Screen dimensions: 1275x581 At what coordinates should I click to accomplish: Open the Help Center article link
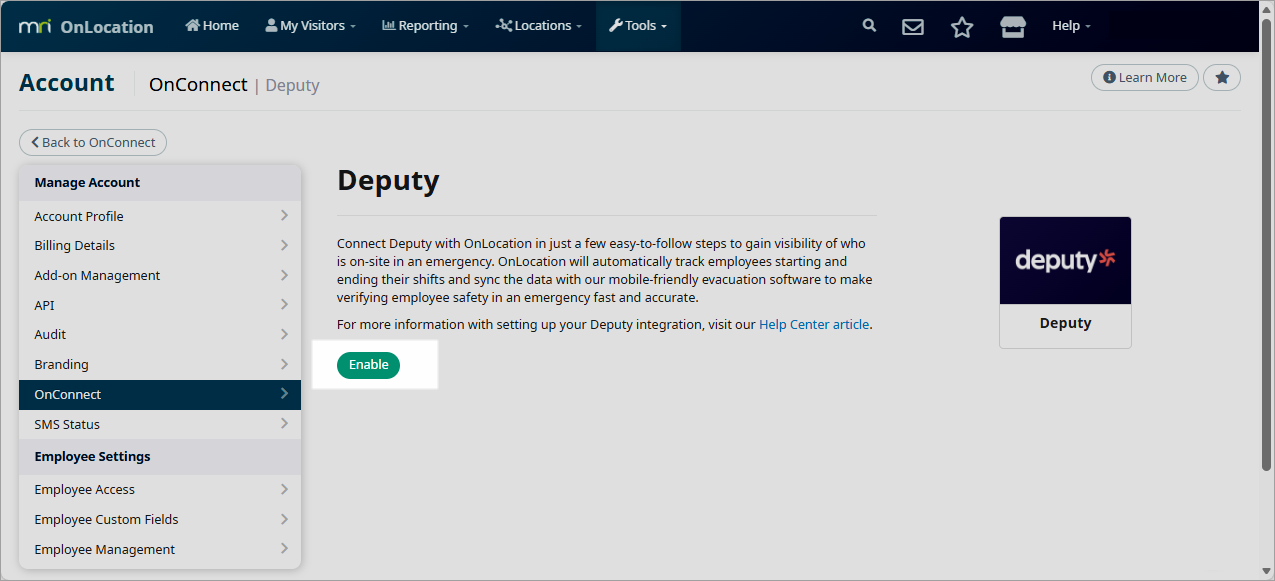[x=814, y=325]
